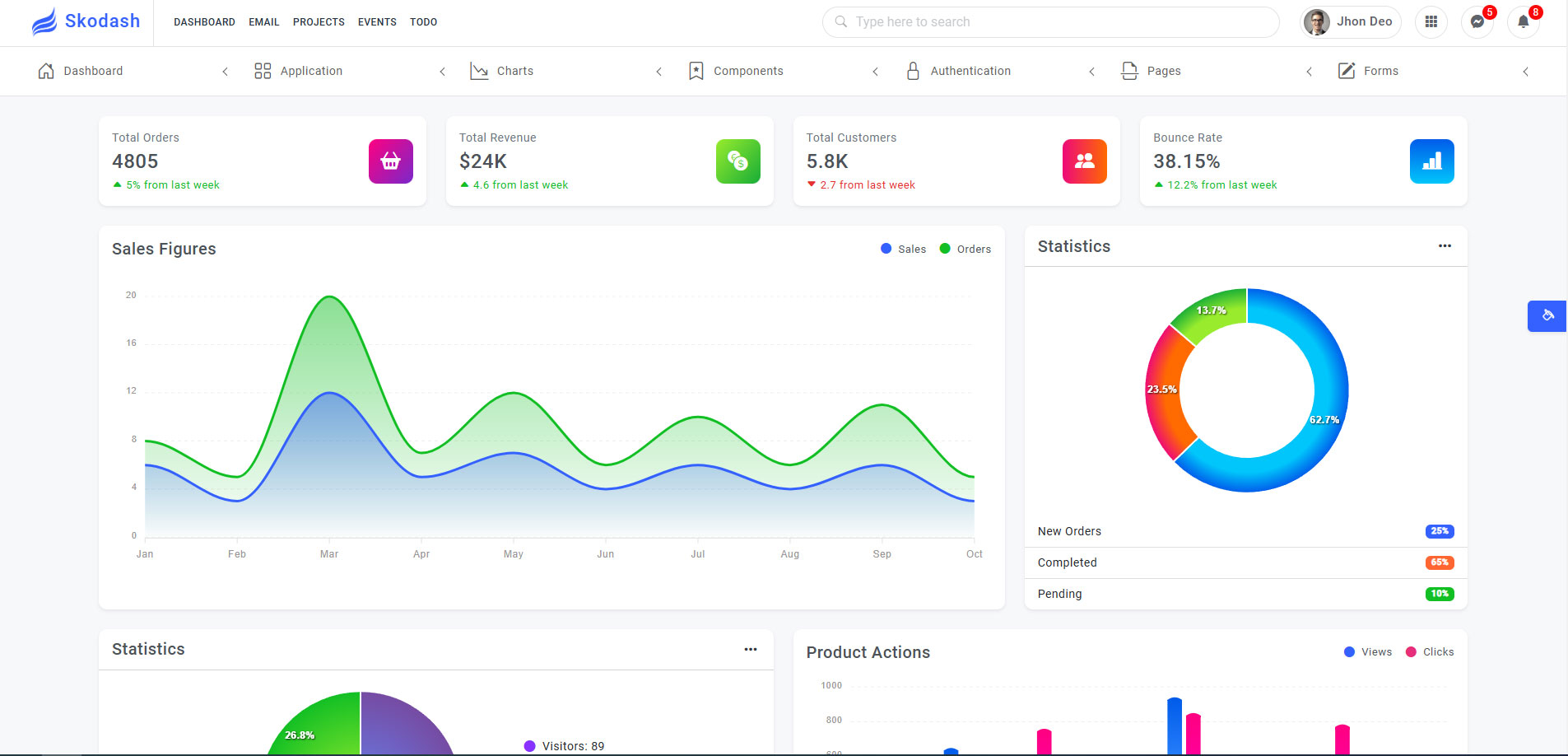Open bell notifications with badge 8
The height and width of the screenshot is (756, 1568).
tap(1524, 21)
